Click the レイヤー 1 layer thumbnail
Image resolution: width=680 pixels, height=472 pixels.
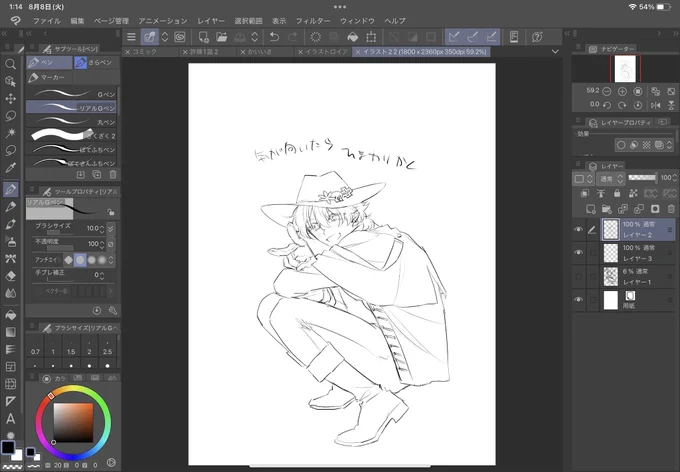pos(611,276)
